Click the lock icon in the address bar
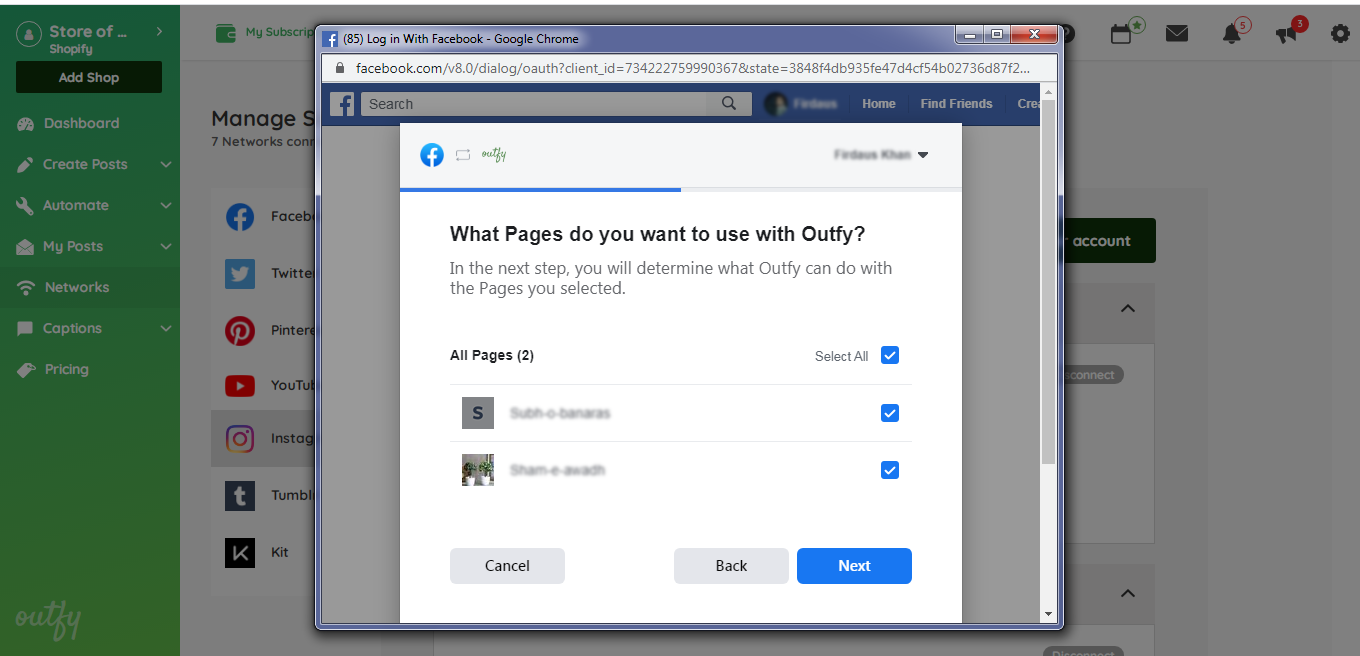 (x=339, y=68)
